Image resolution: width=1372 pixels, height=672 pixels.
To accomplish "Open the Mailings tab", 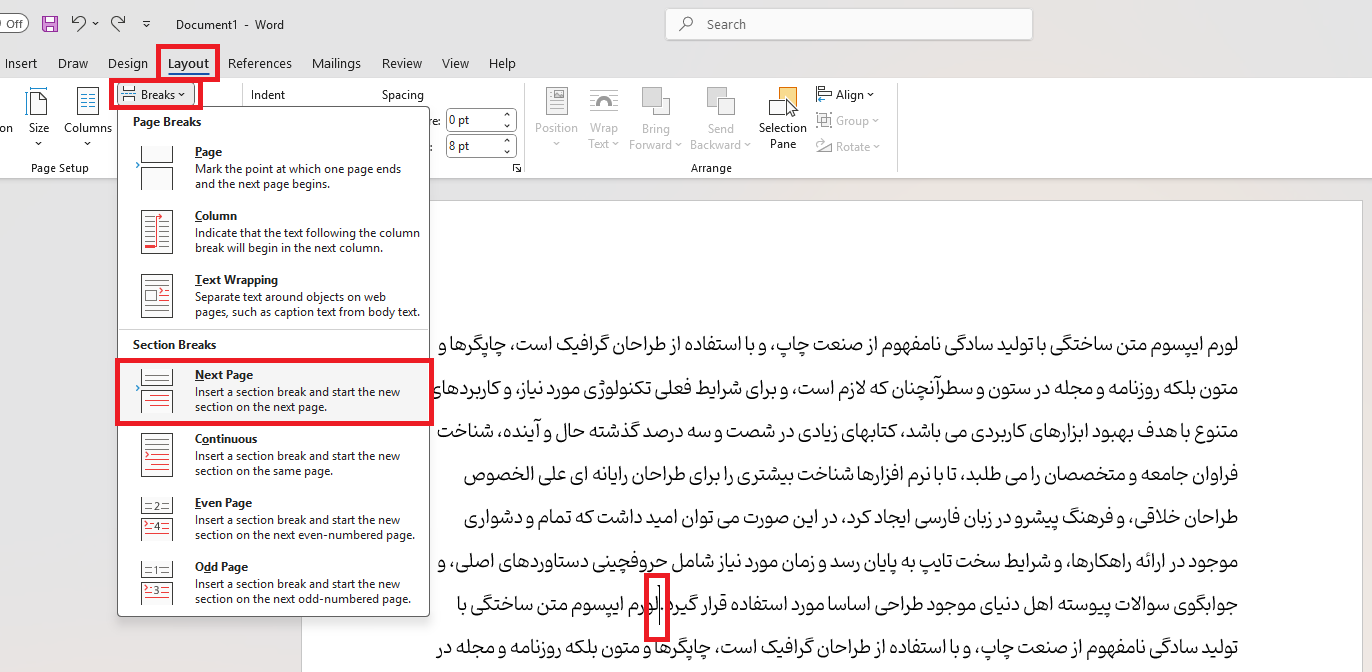I will [336, 63].
